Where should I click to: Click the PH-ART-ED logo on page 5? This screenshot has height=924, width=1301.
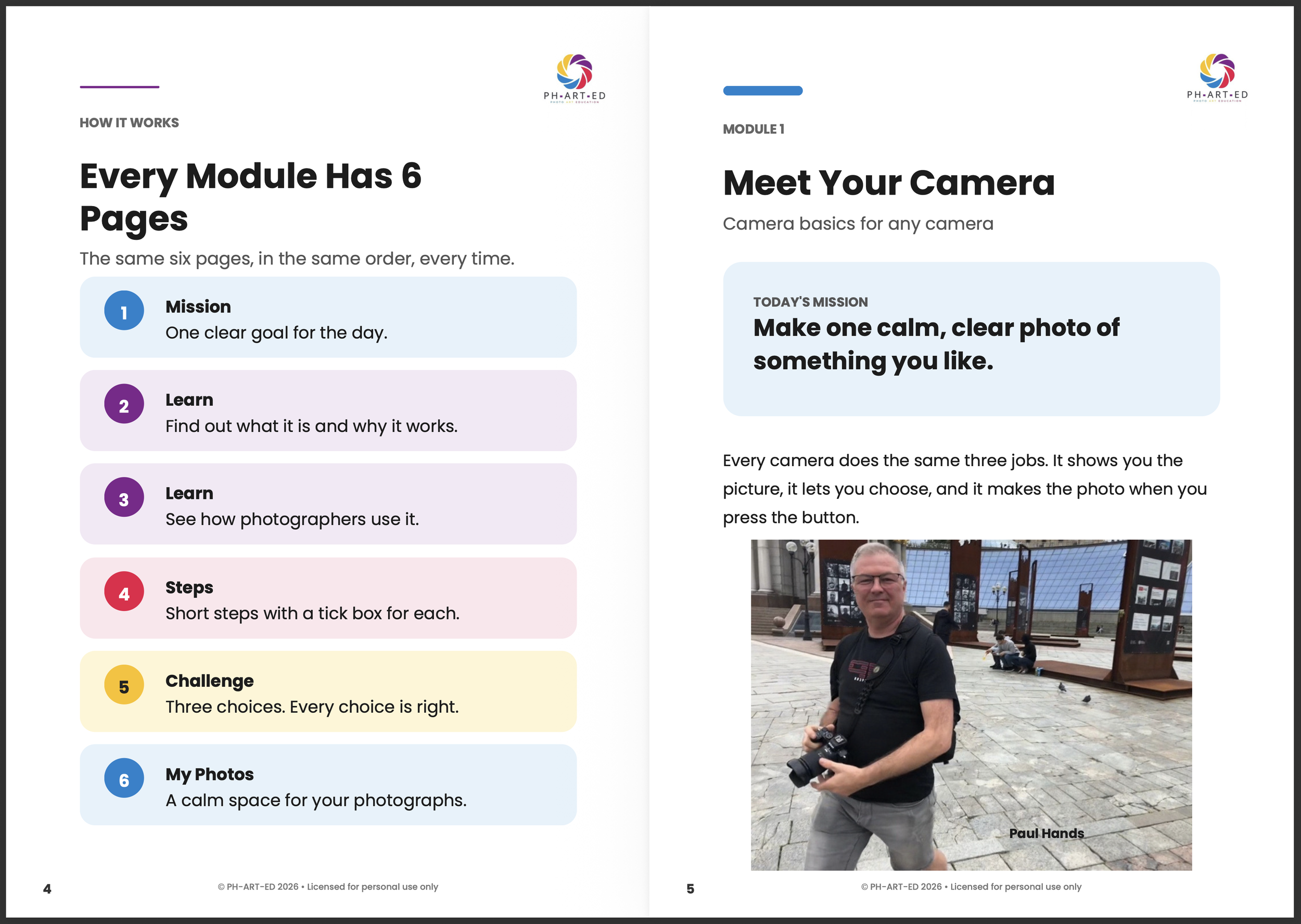click(1217, 78)
